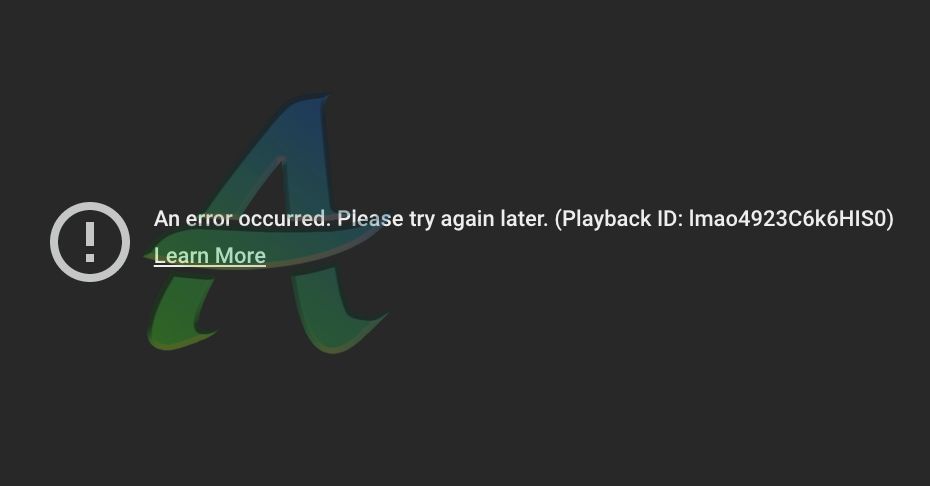Click the word "again" in the error message

[467, 221]
